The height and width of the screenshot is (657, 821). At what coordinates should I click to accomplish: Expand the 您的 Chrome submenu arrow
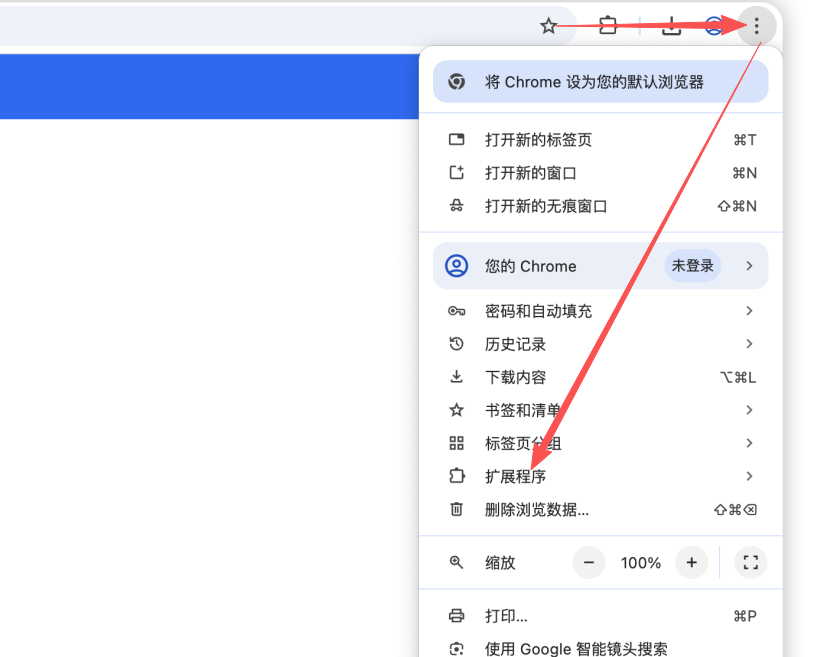pos(749,266)
